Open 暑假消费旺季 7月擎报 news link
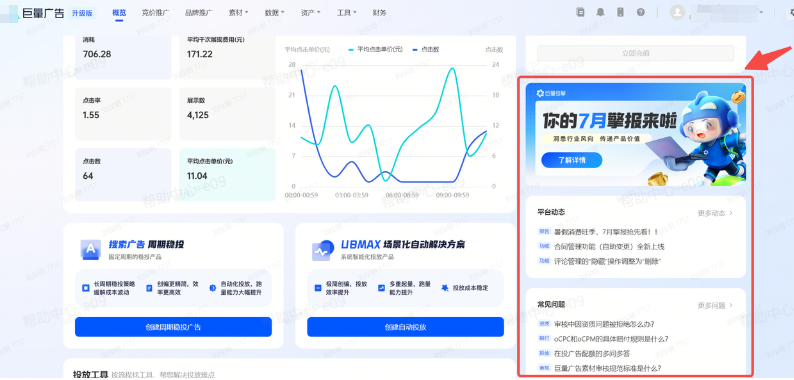This screenshot has height=380, width=794. tap(605, 232)
